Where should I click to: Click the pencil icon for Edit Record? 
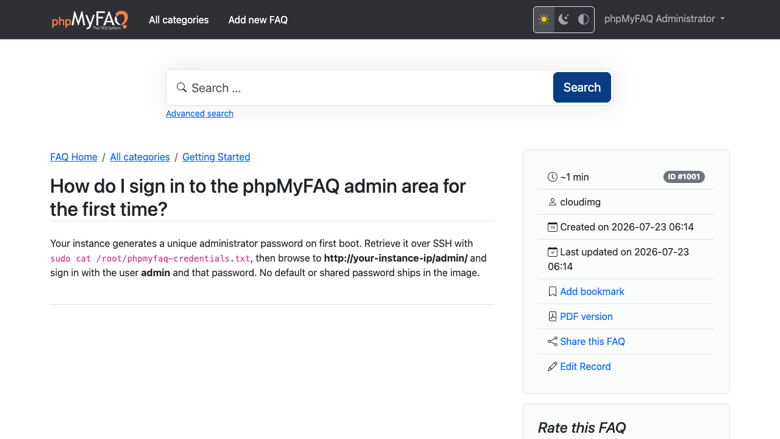[x=552, y=366]
